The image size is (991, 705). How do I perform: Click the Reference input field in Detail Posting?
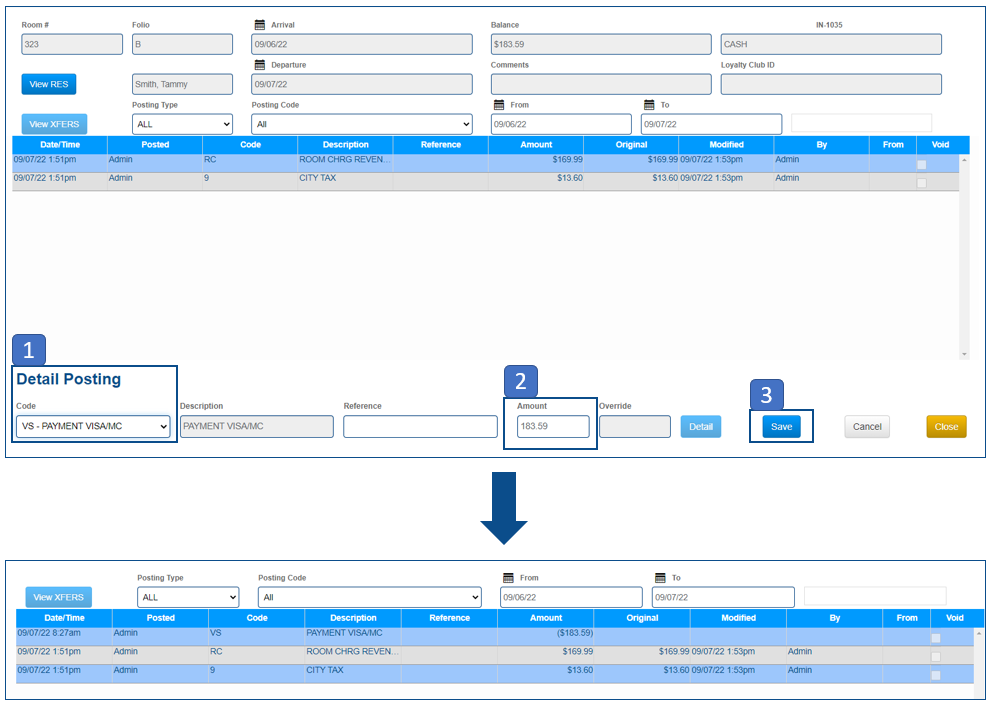(x=420, y=427)
